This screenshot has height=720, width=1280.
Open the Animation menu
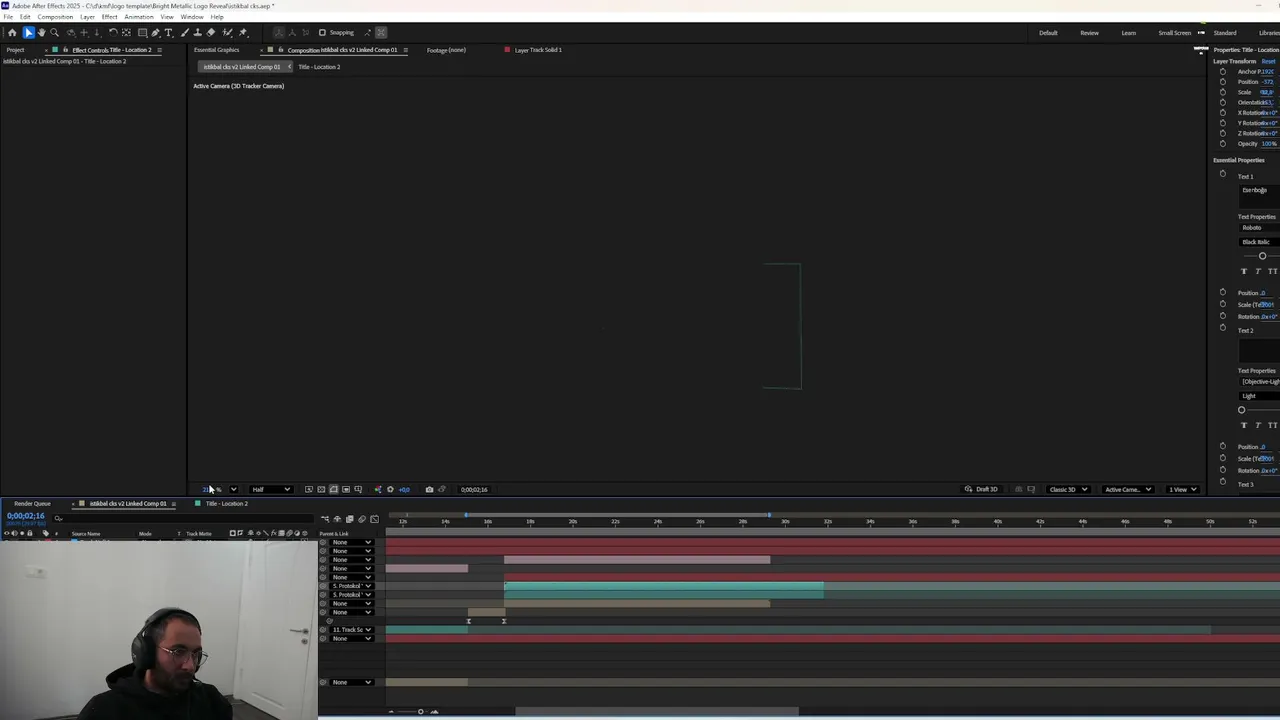[x=139, y=17]
